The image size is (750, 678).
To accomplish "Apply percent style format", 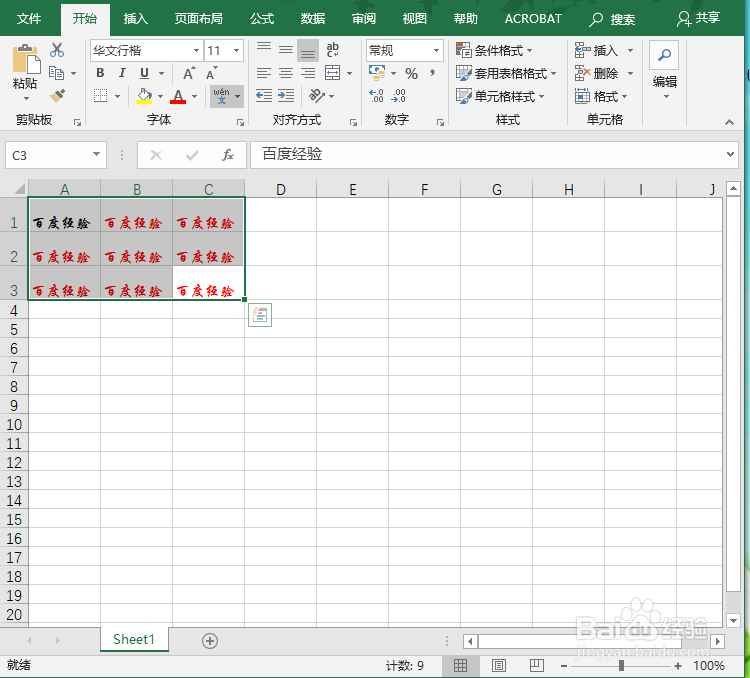I will (x=411, y=73).
